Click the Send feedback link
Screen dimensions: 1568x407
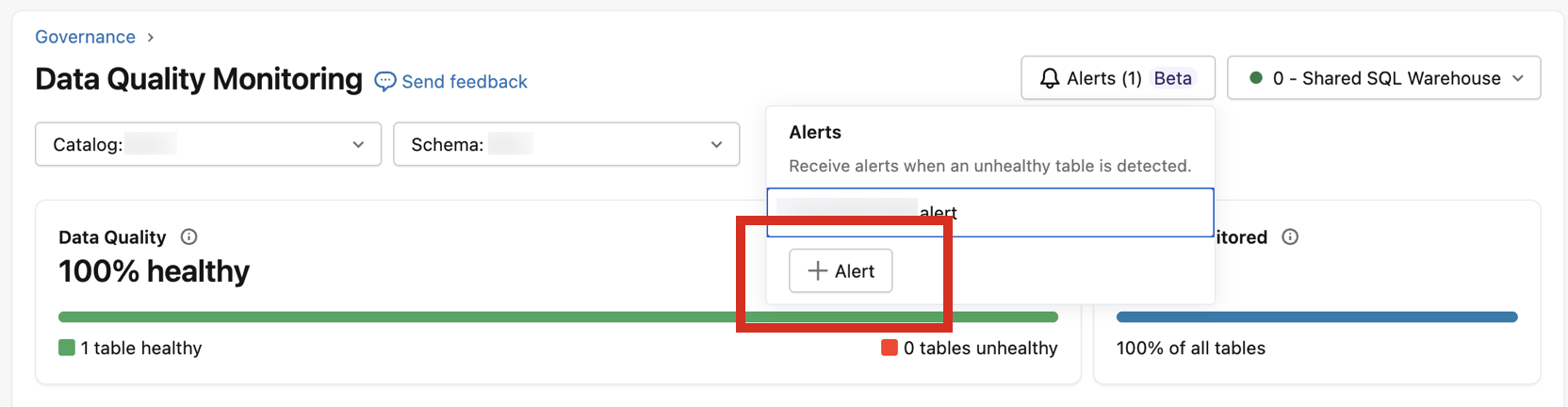click(464, 82)
